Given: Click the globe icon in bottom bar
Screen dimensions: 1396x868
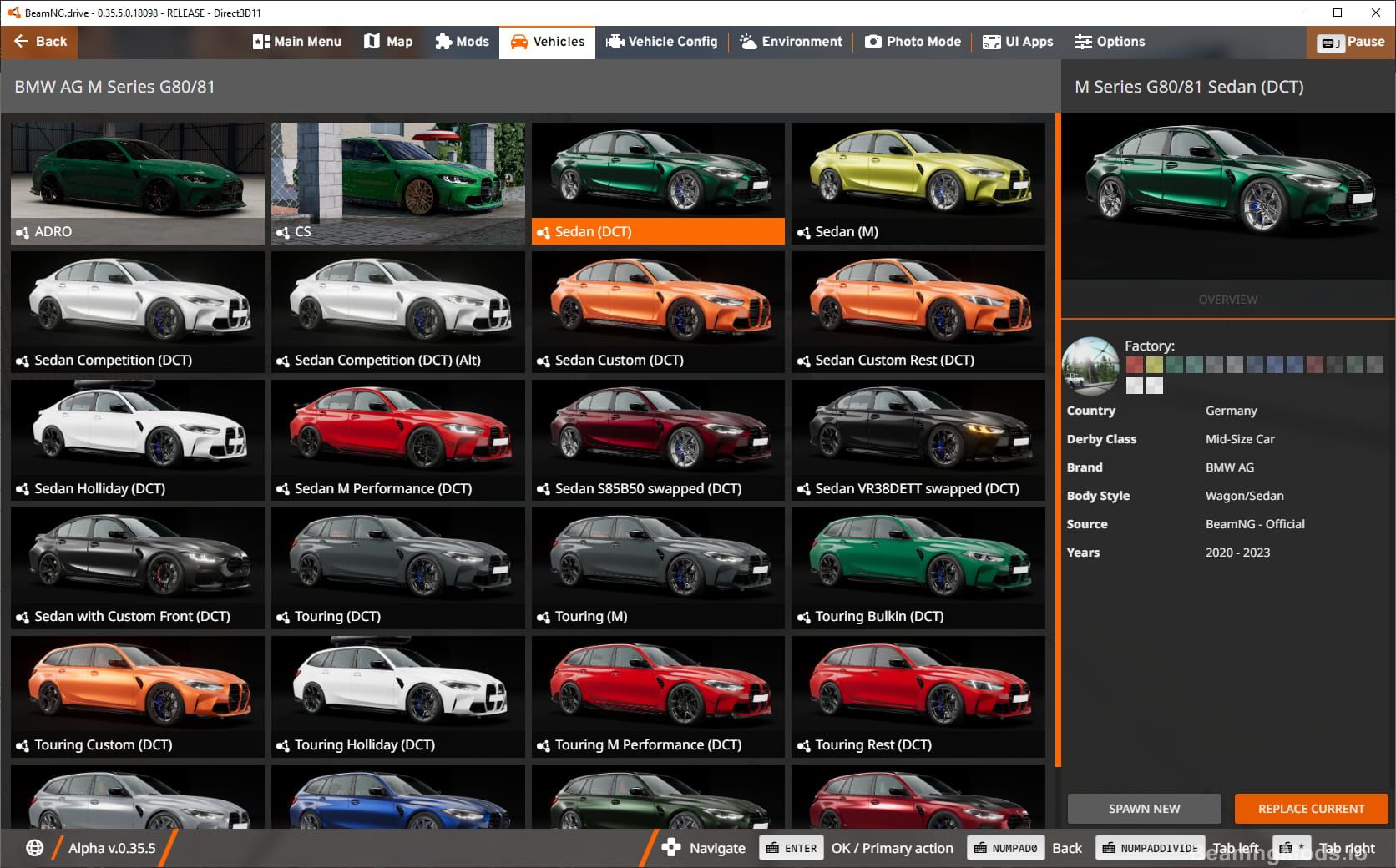Looking at the screenshot, I should click(x=34, y=848).
